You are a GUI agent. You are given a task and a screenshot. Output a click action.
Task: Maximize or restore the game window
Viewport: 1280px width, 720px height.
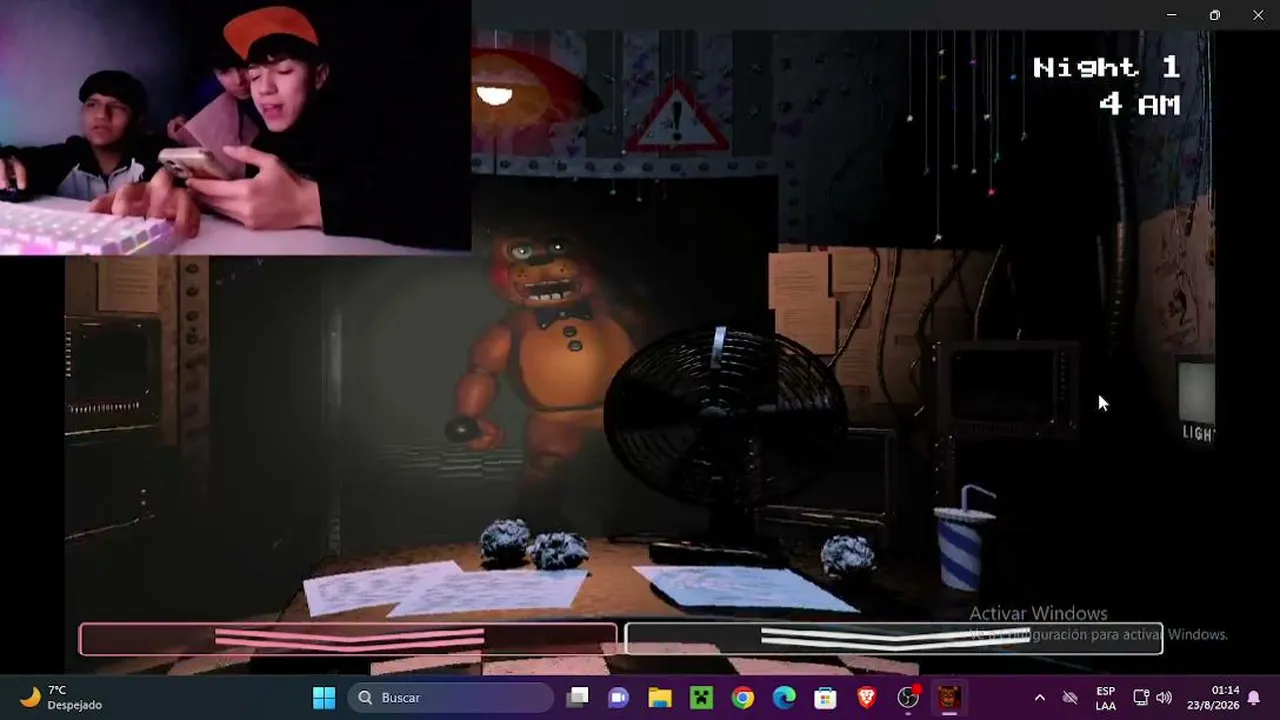point(1215,15)
